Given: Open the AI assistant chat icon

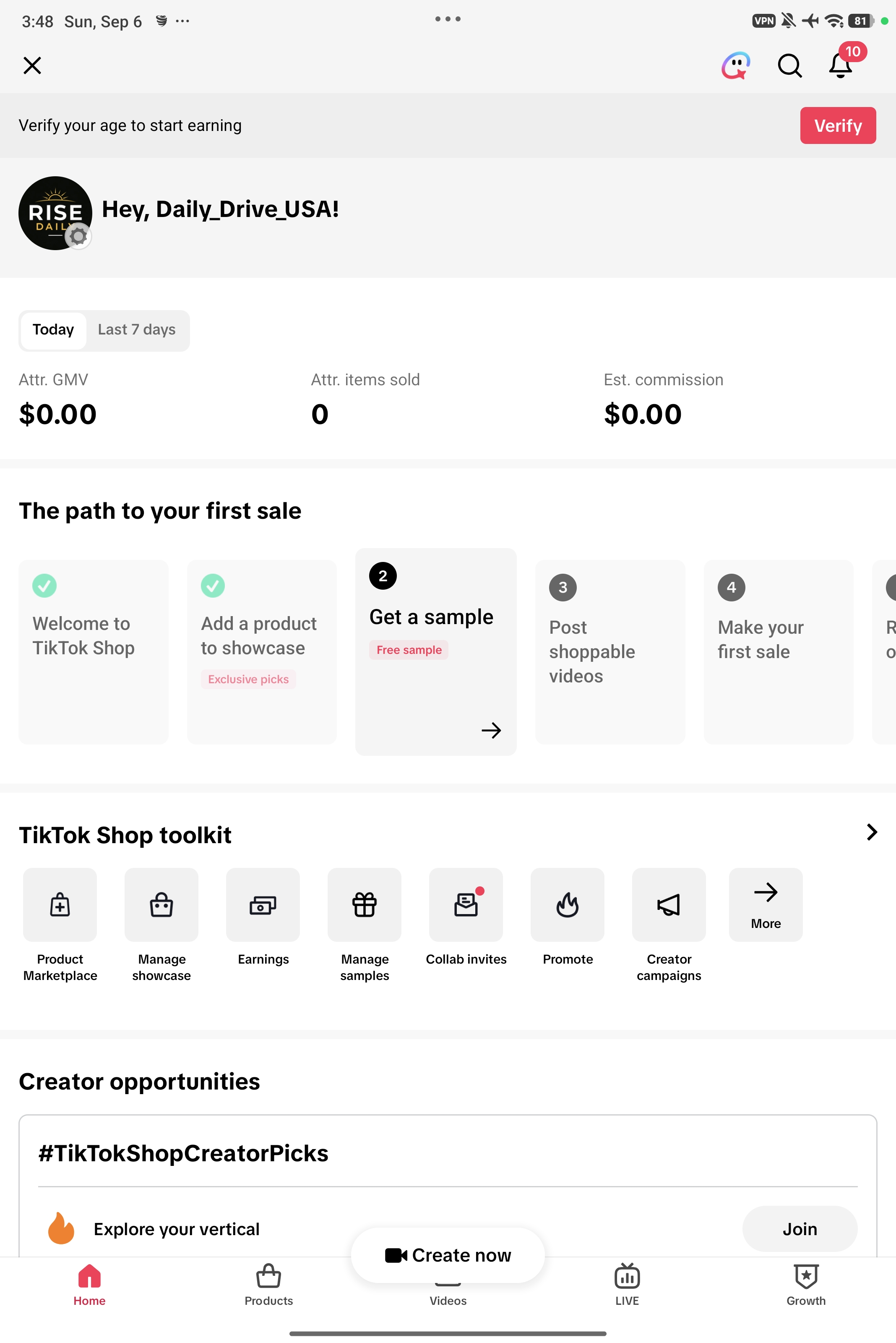Looking at the screenshot, I should (x=736, y=65).
